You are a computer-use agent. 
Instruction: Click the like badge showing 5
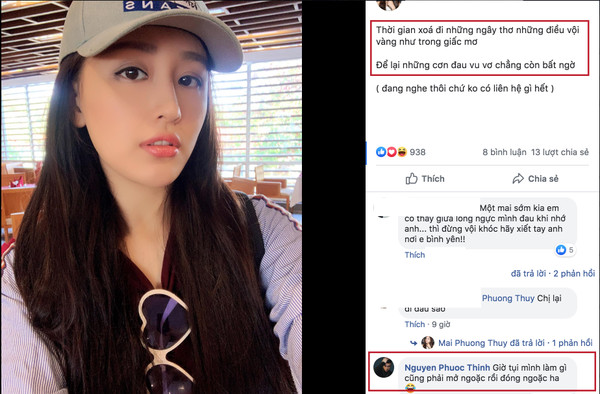point(565,250)
